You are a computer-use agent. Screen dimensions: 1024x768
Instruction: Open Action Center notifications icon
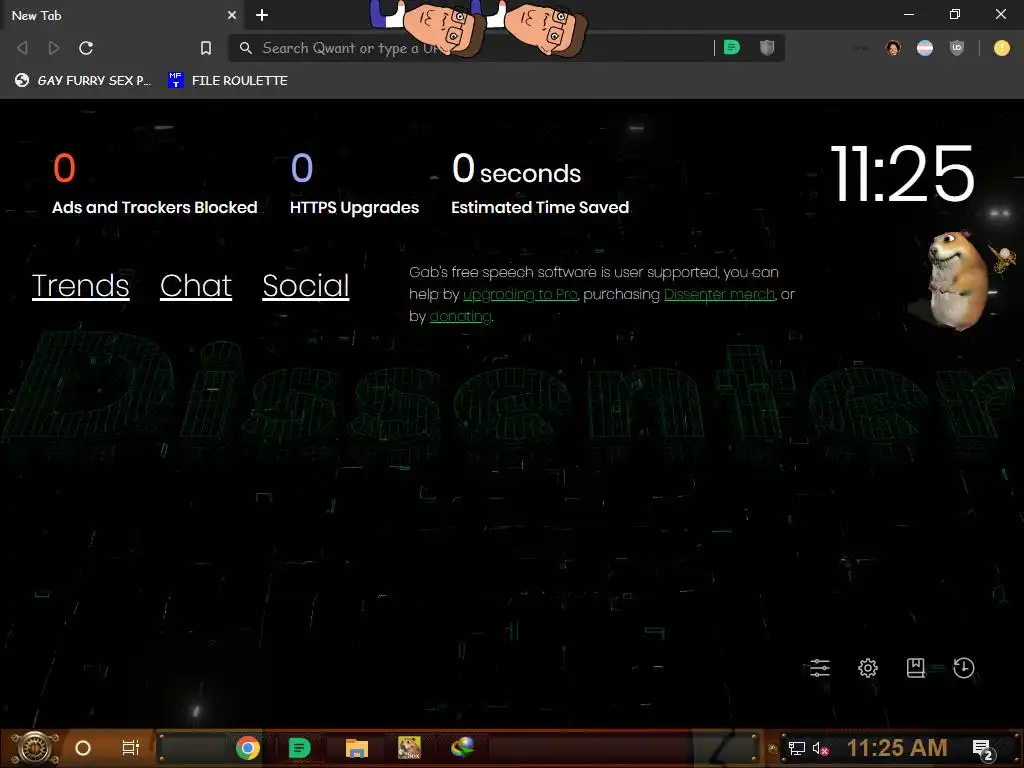click(x=983, y=750)
